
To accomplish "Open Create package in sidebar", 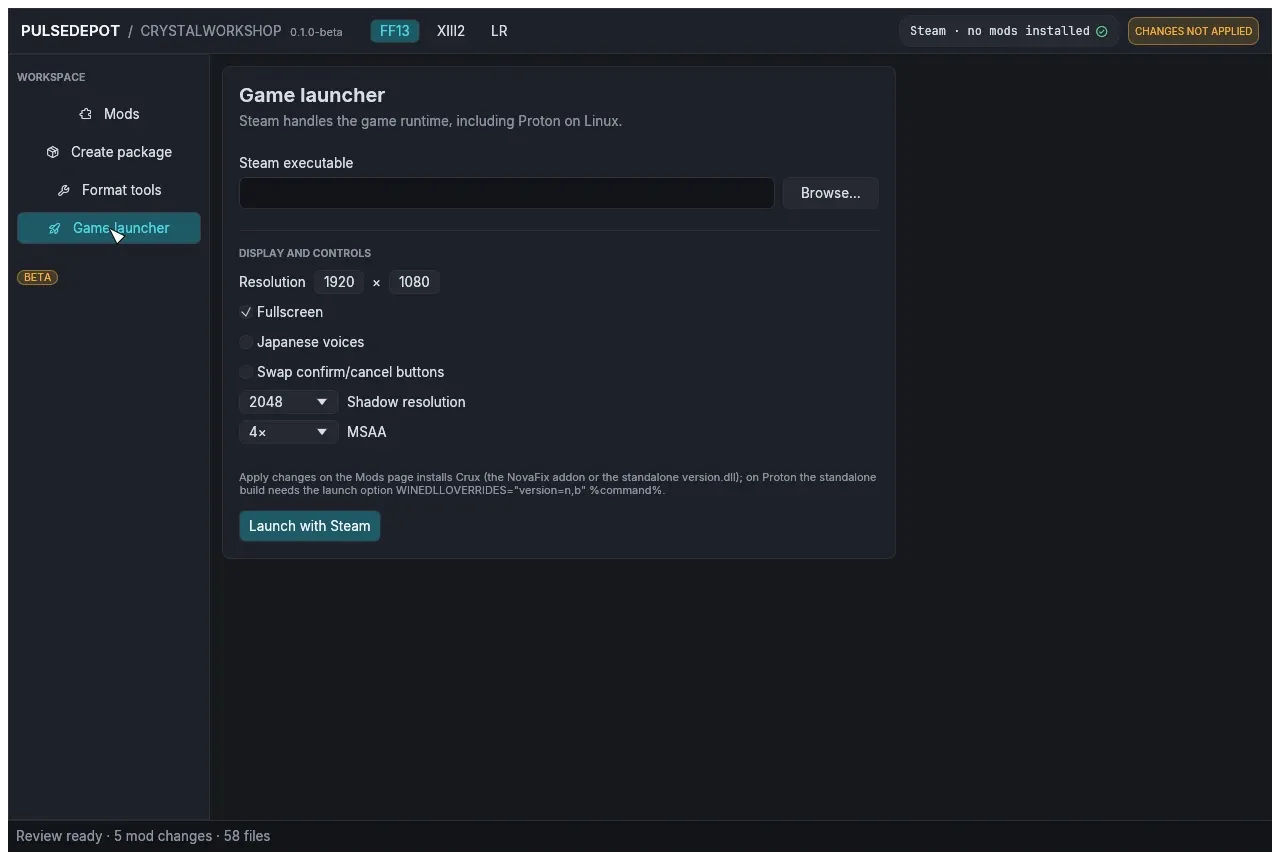I will point(109,152).
